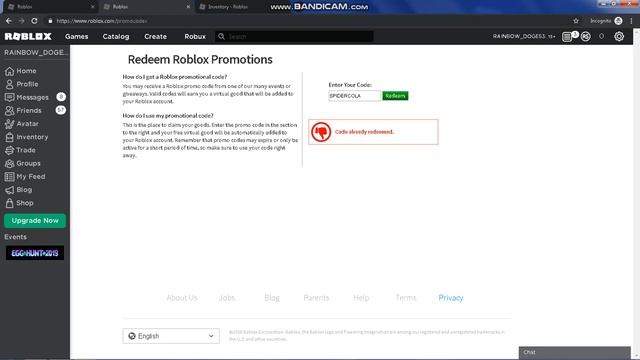Click the Roblox logo in header
Viewport: 640px width, 360px height.
(28, 36)
